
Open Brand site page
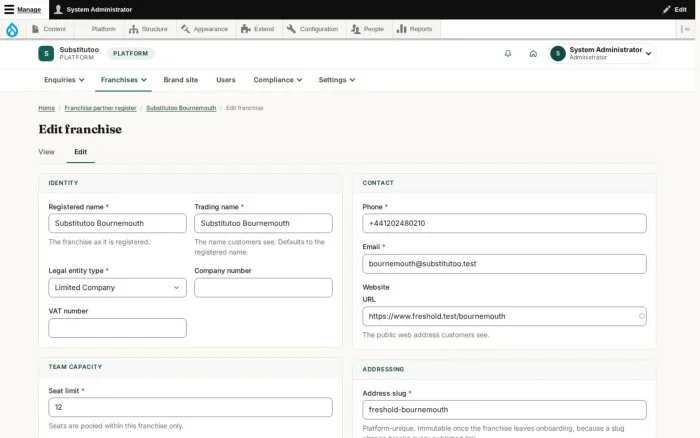[x=180, y=79]
